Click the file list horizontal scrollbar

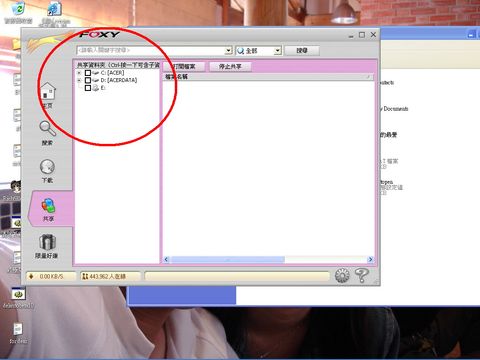pos(268,259)
